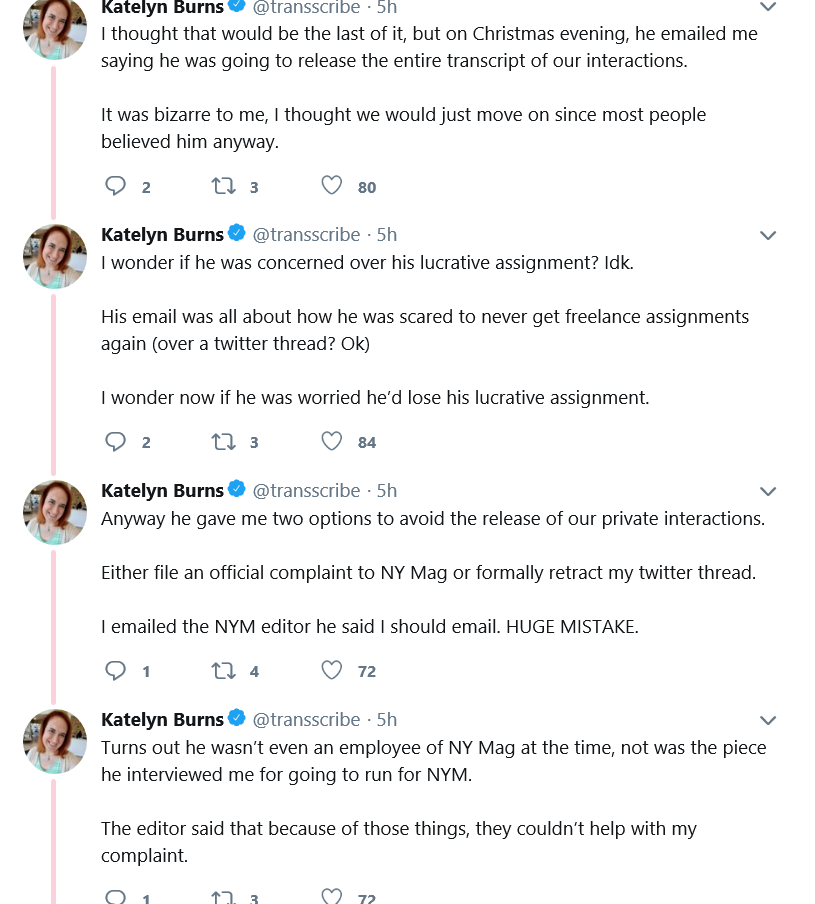Retweet the tweet with 84 likes

click(223, 442)
